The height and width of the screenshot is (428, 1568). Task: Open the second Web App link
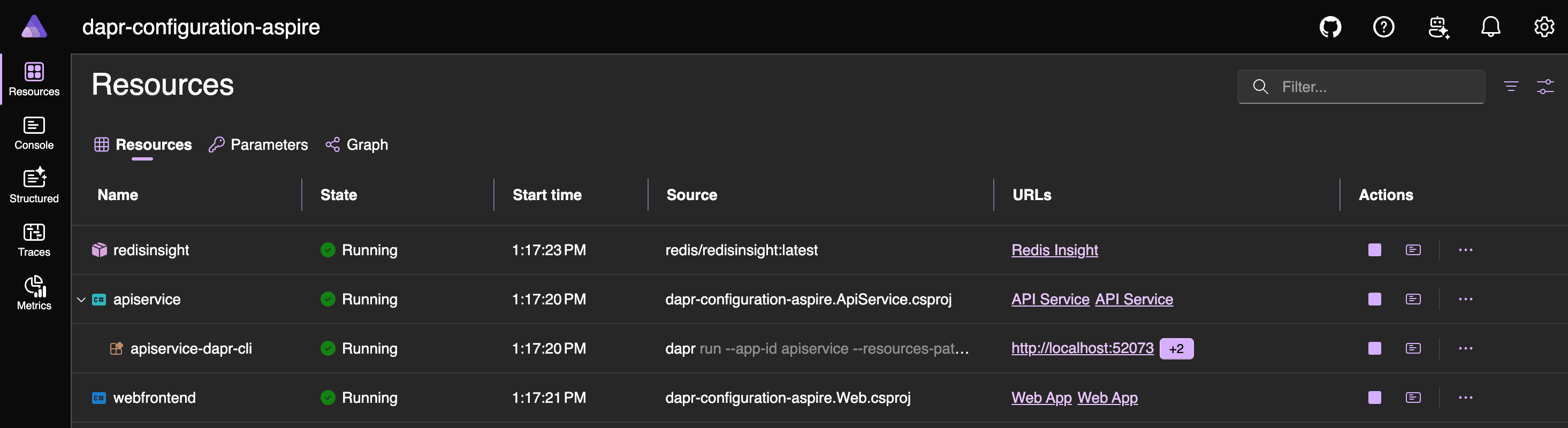coord(1107,398)
